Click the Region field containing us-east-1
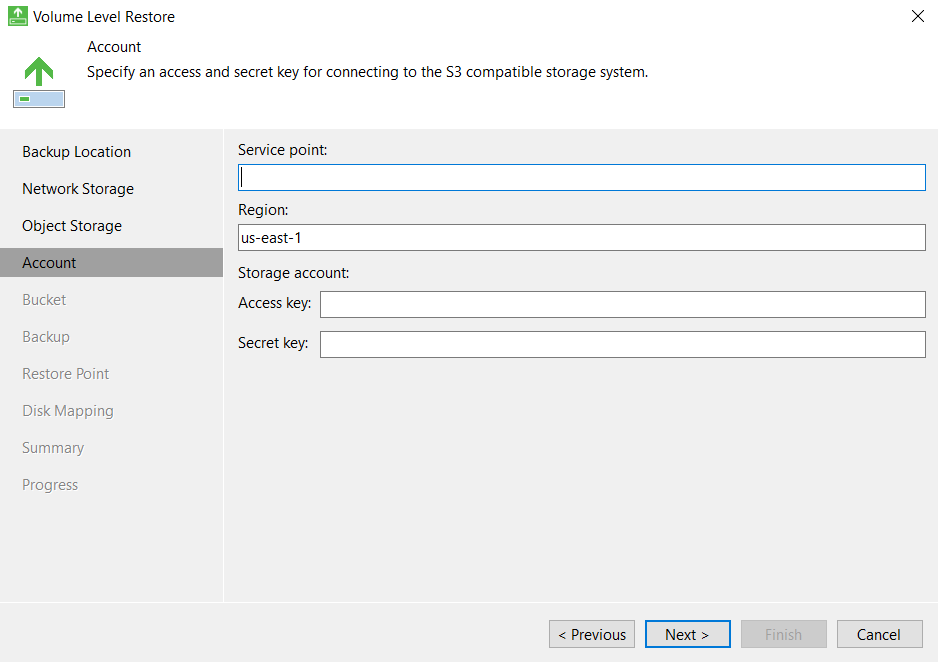Image resolution: width=938 pixels, height=662 pixels. [581, 237]
